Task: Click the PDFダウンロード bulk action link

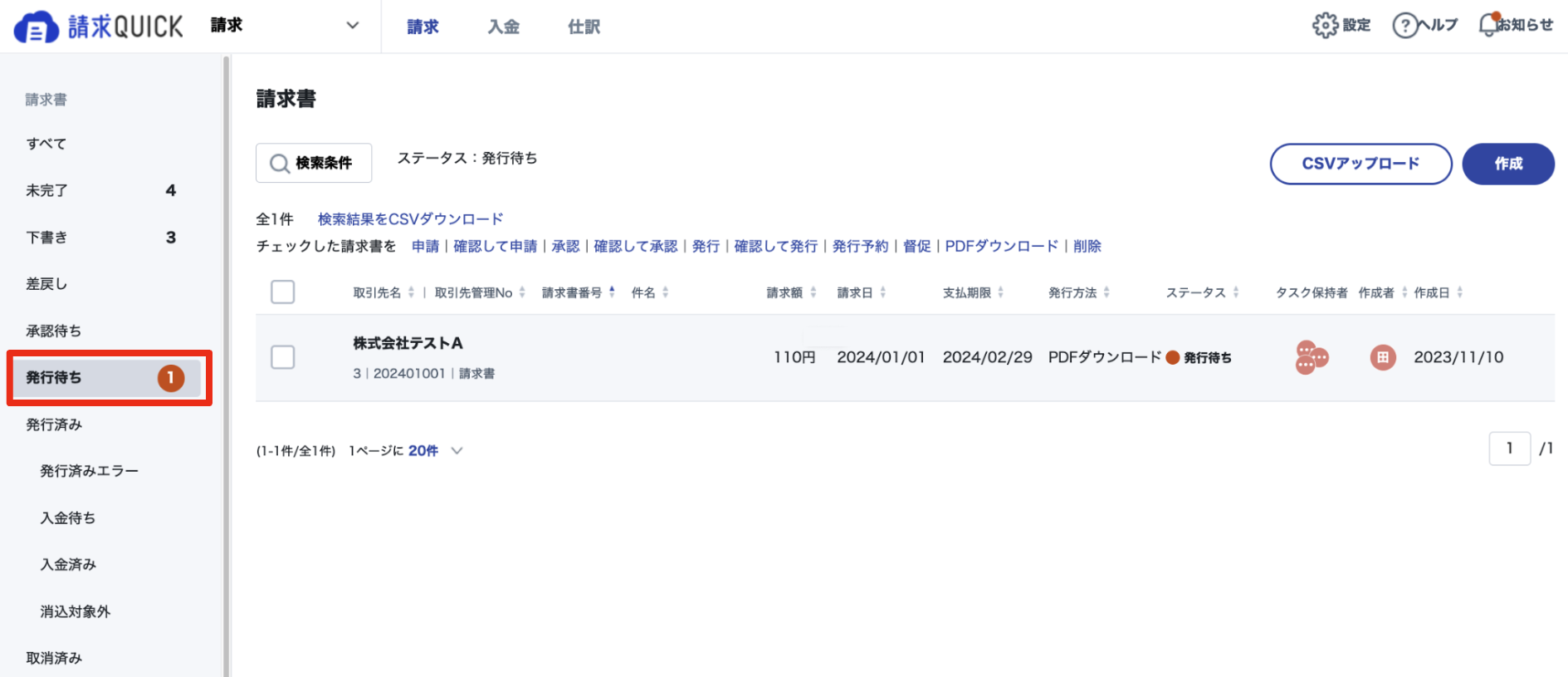Action: coord(1001,247)
